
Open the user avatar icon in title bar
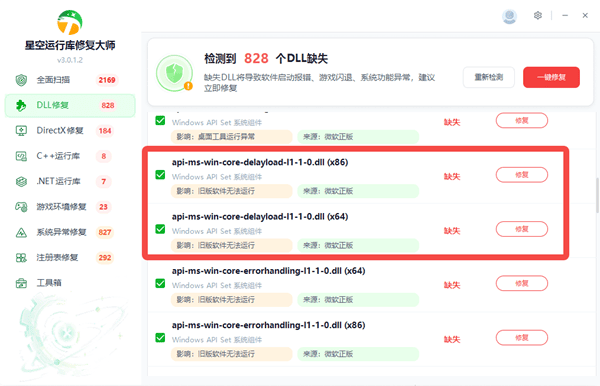coord(509,16)
